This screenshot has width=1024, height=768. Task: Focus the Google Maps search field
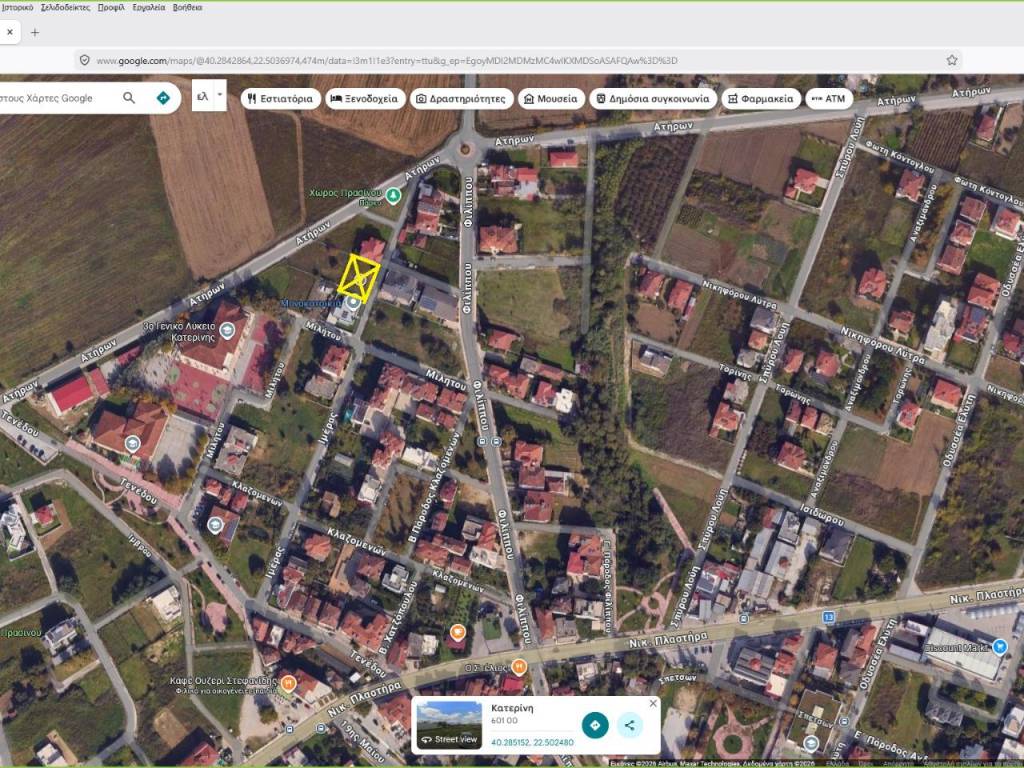55,98
